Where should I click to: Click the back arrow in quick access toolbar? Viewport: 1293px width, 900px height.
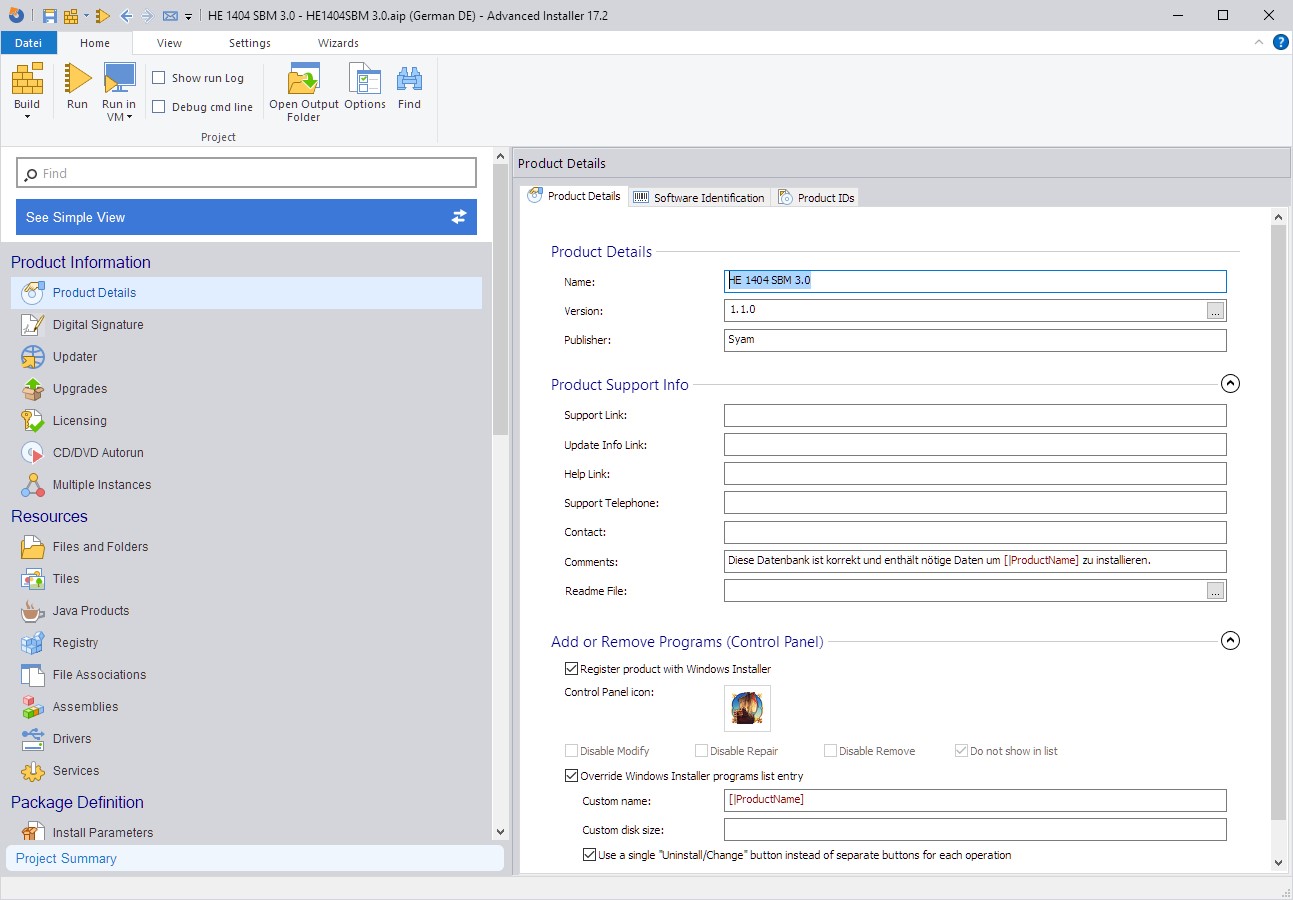[x=126, y=16]
